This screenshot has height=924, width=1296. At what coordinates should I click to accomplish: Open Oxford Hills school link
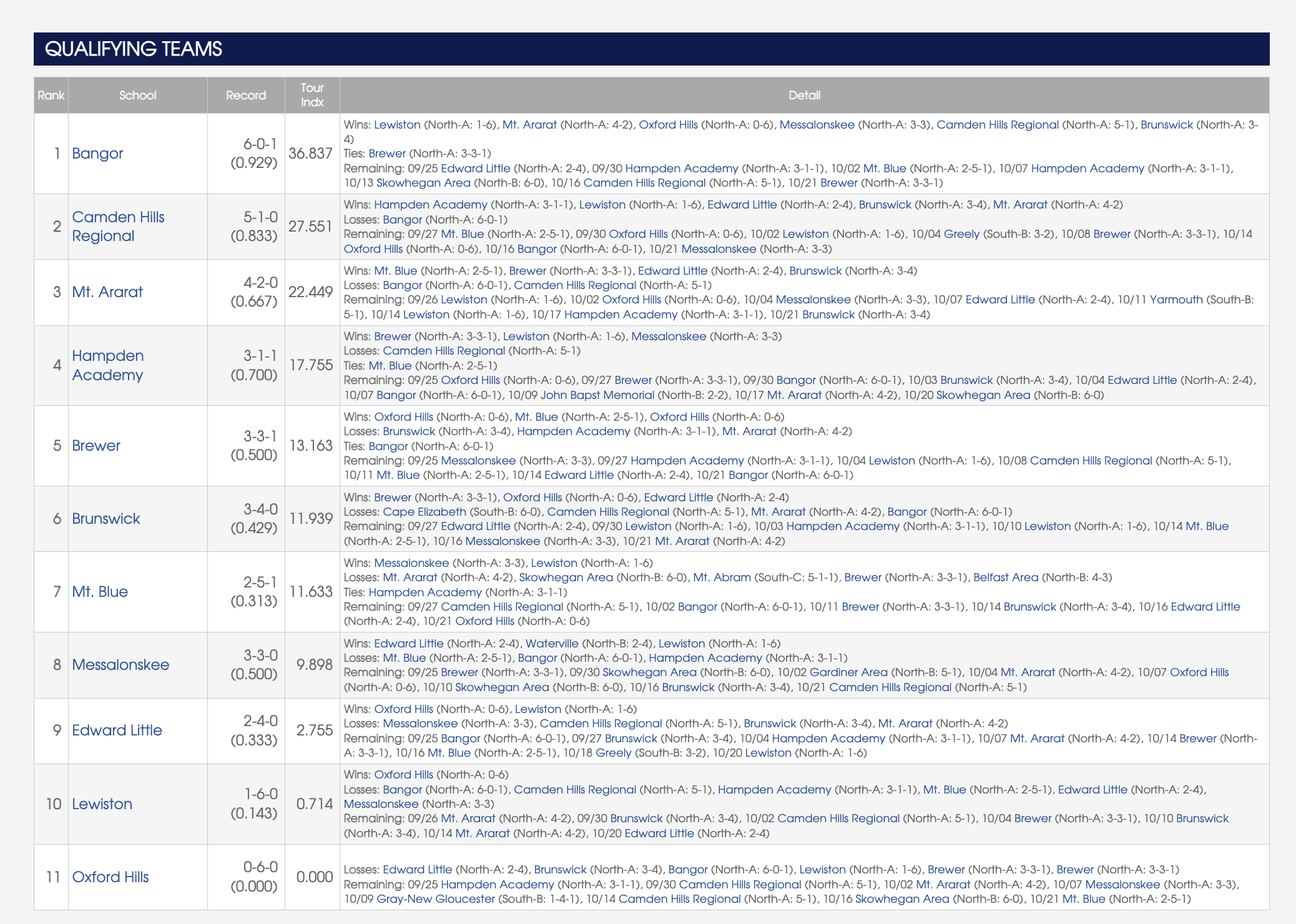[110, 877]
